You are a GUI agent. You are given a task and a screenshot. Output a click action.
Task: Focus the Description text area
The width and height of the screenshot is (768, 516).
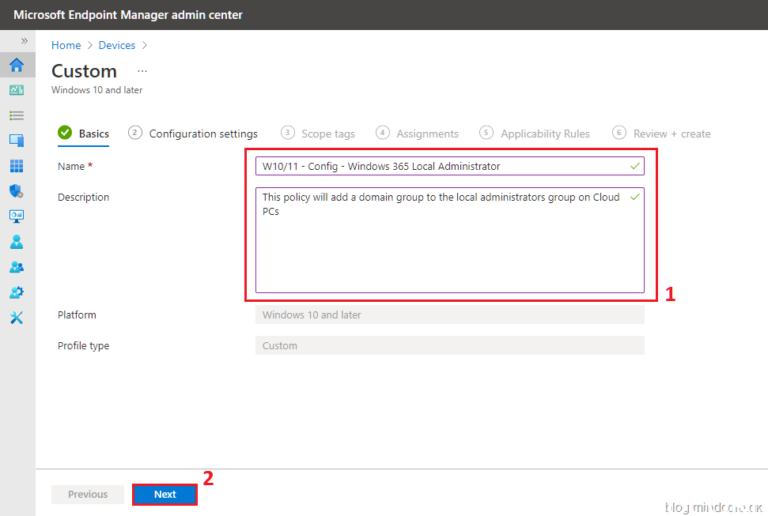[450, 240]
